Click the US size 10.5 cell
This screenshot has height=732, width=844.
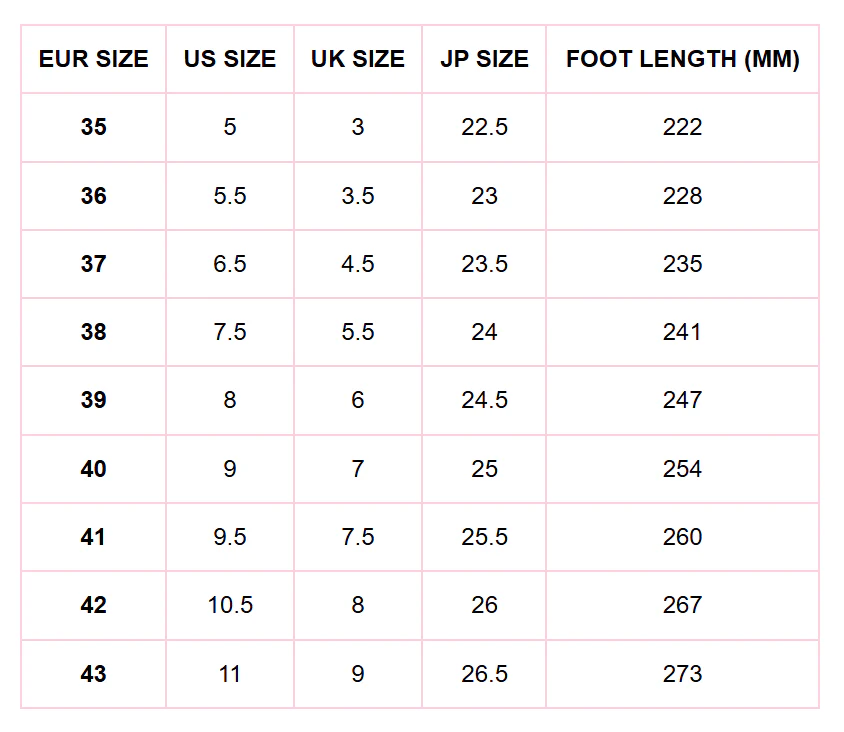230,606
